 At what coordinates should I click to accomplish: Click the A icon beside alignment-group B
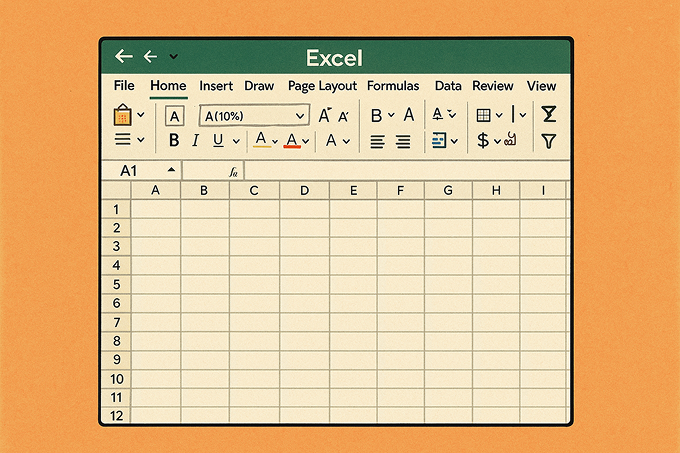click(x=409, y=115)
